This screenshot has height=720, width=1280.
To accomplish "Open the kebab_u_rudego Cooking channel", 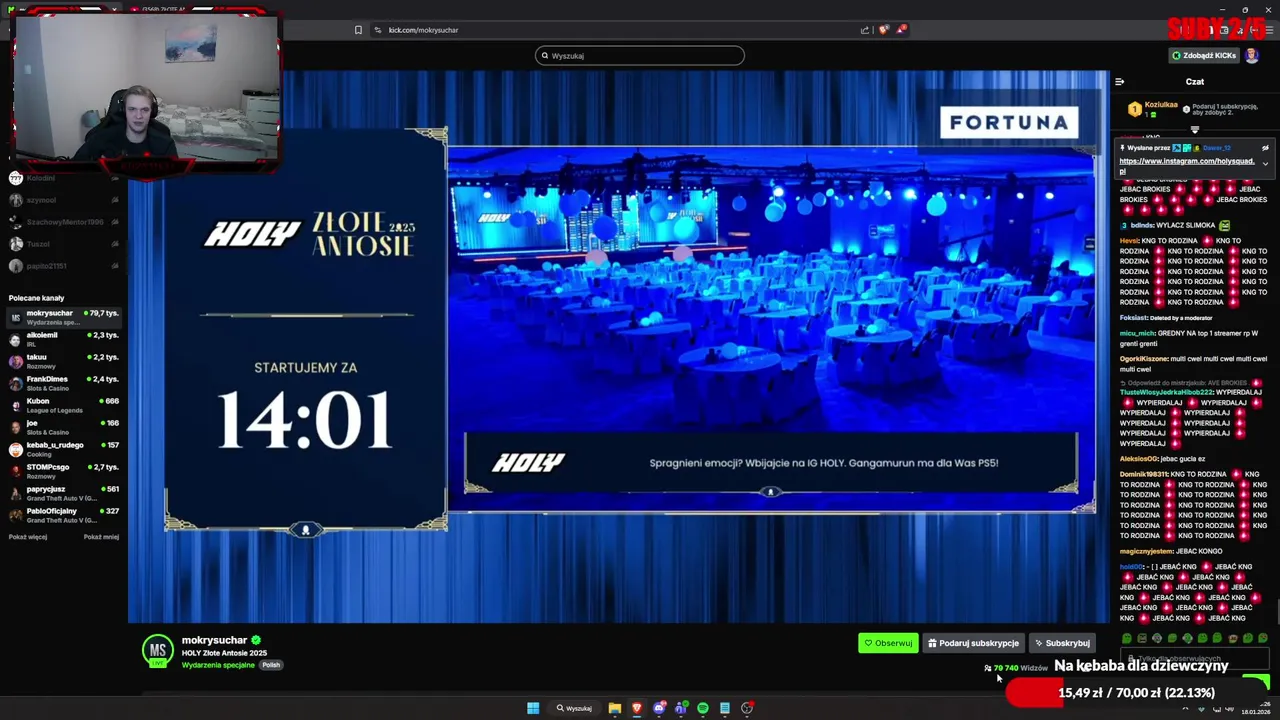I will point(64,449).
